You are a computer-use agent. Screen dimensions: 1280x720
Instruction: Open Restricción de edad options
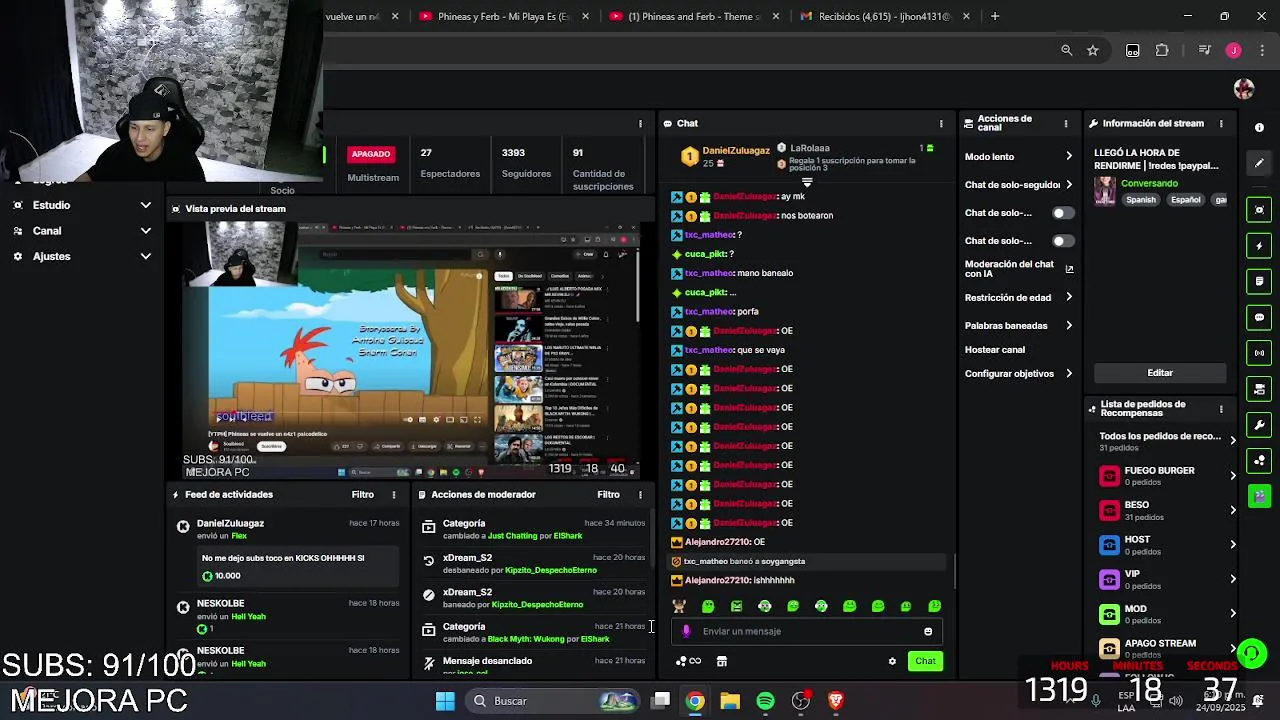click(1018, 298)
